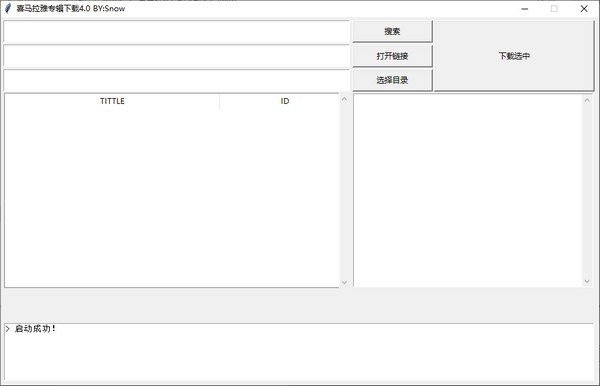Viewport: 600px width, 386px height.
Task: Click down arrow of right text panel scrollbar
Action: (x=587, y=282)
